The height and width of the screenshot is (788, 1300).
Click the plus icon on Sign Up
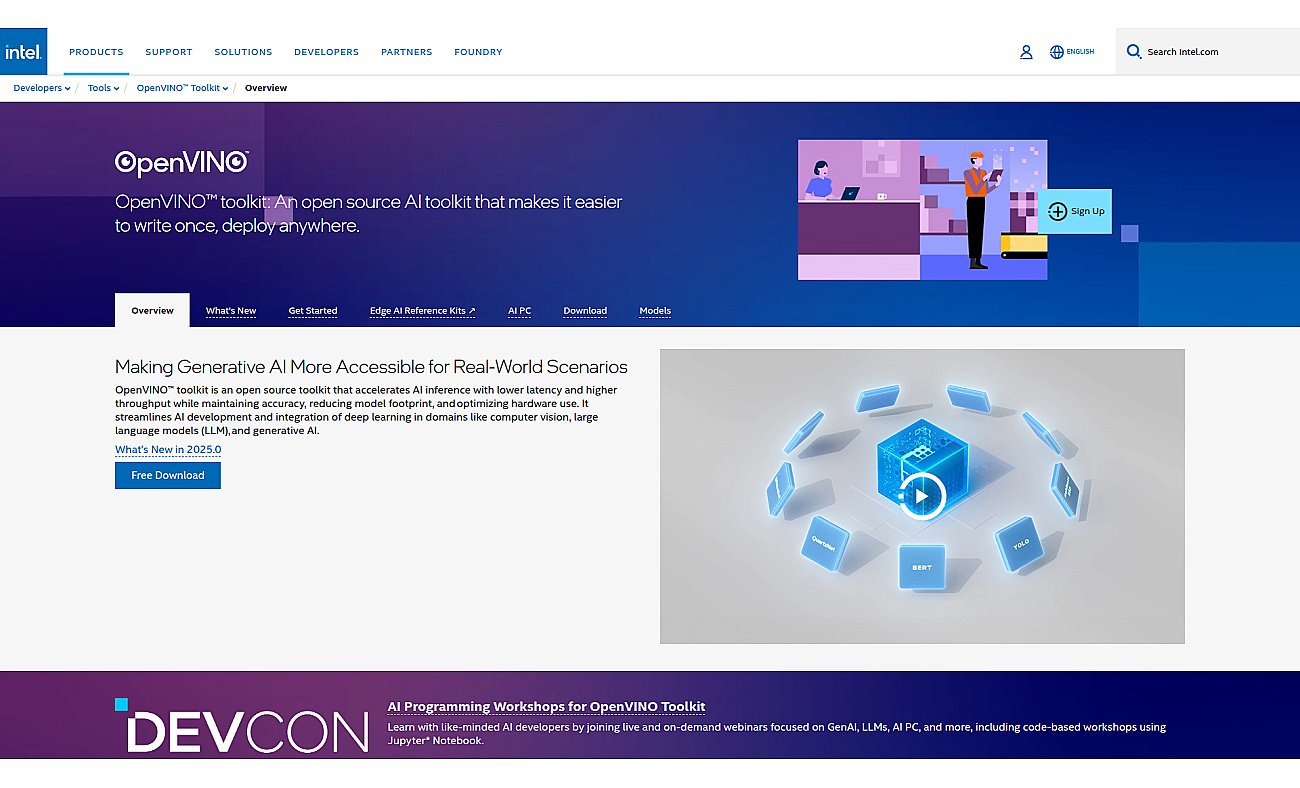click(1057, 211)
